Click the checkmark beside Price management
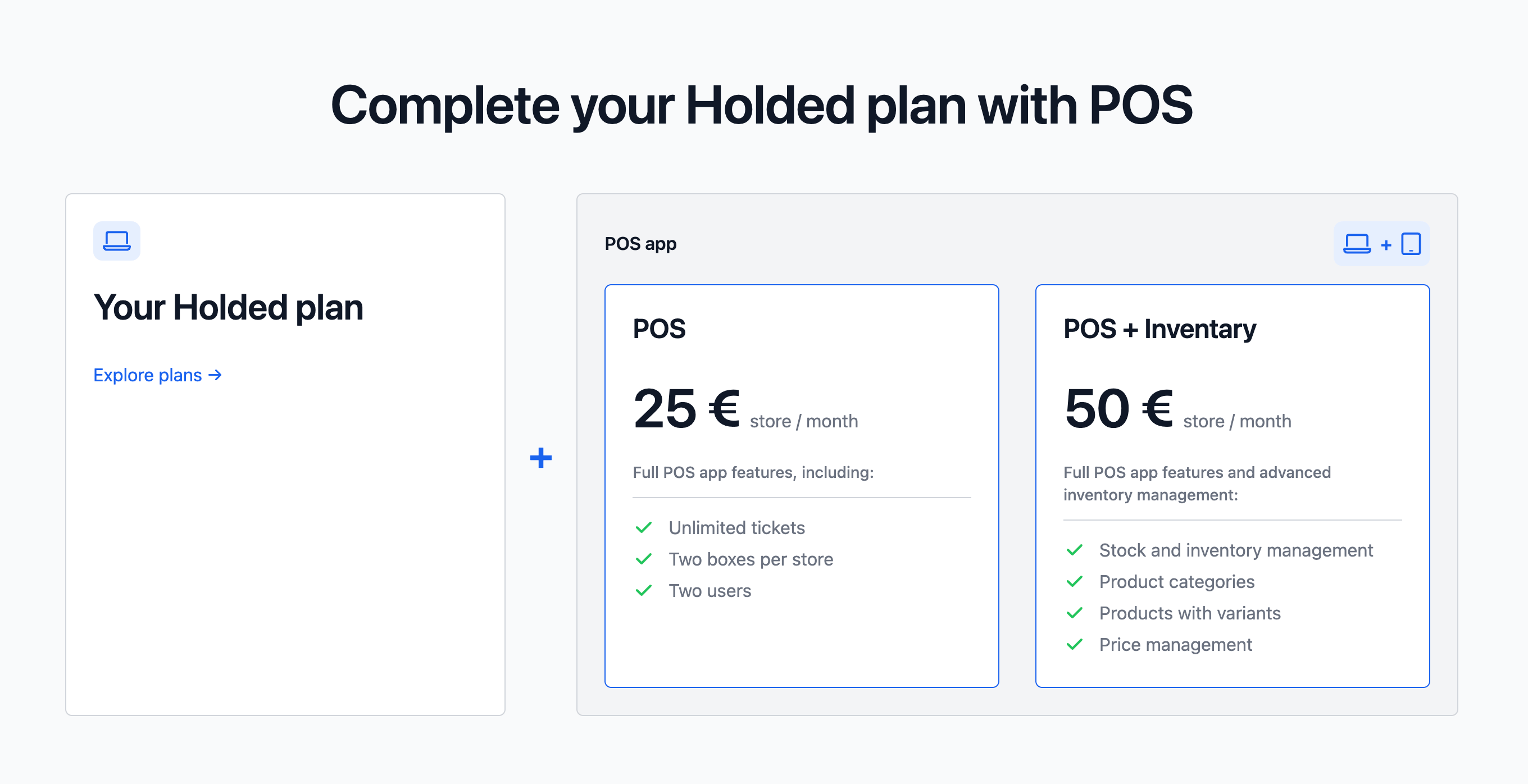 (x=1074, y=644)
